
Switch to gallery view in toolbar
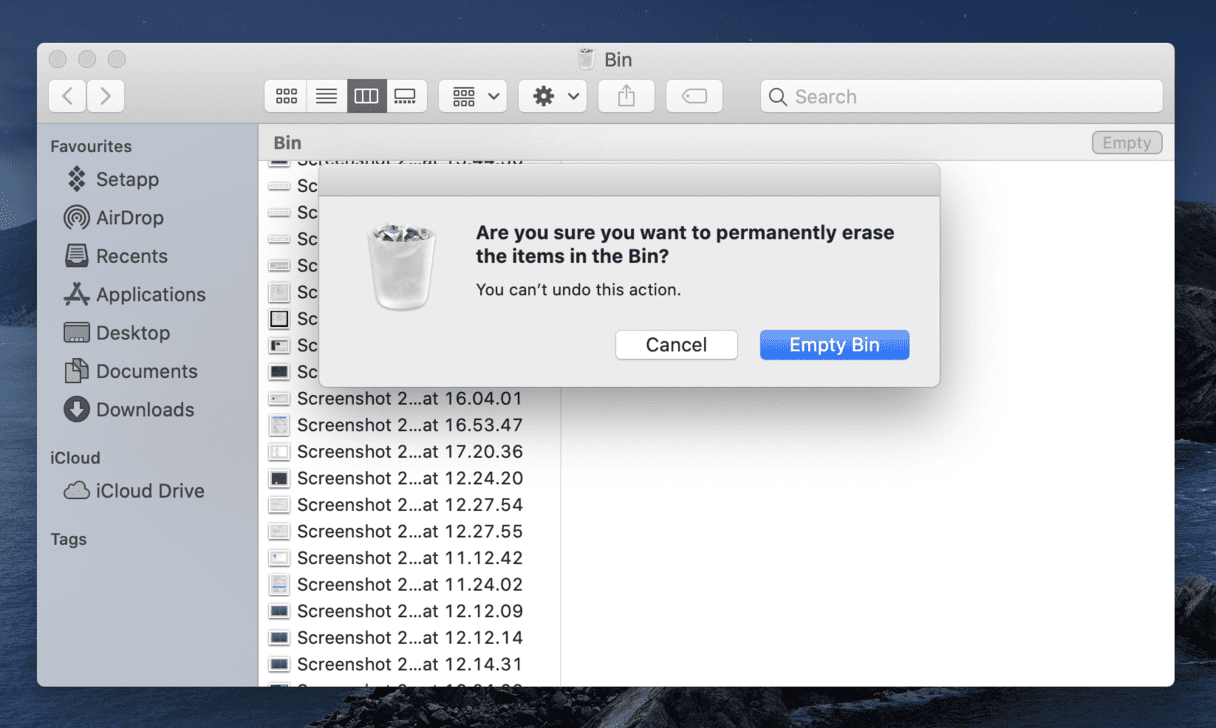[406, 96]
